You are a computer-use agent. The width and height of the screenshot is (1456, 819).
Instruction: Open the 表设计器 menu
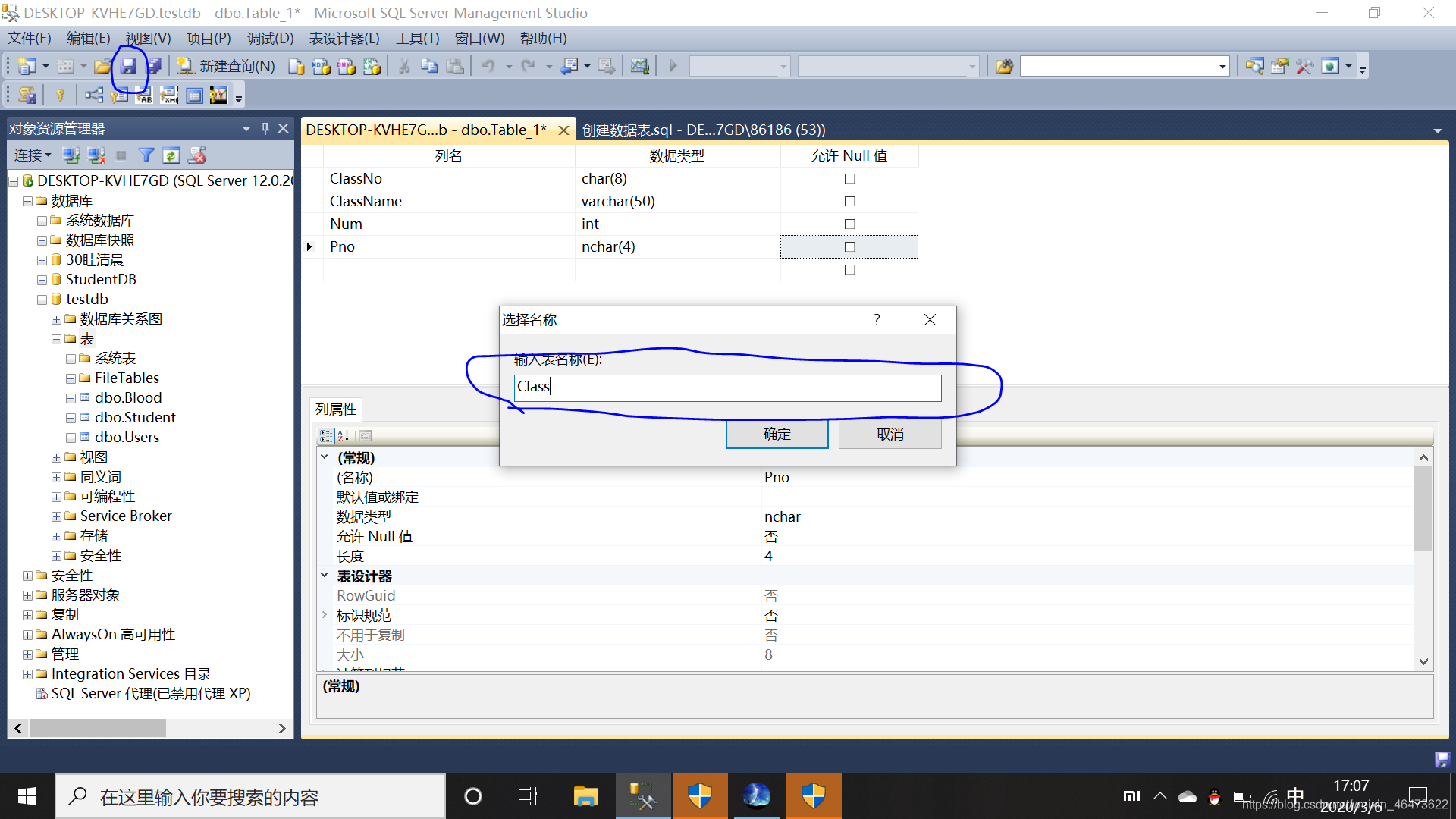tap(344, 39)
